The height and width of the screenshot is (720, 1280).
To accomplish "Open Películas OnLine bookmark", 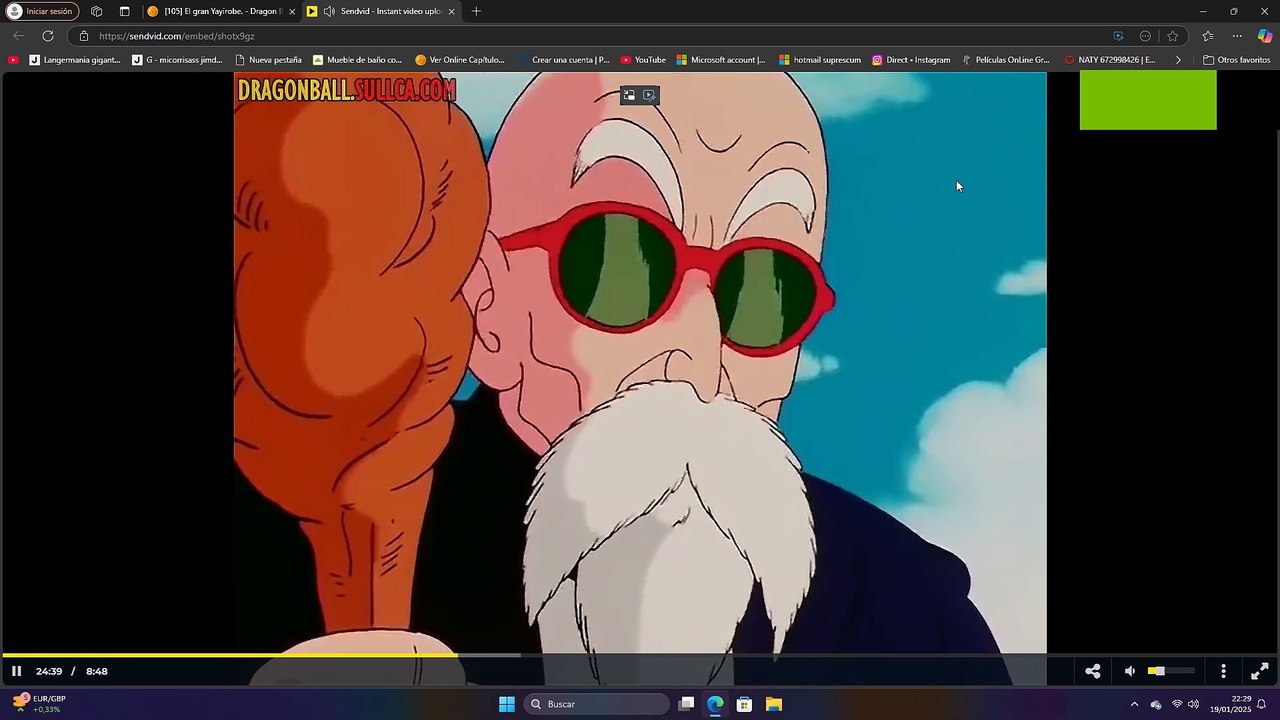I will coord(1006,60).
